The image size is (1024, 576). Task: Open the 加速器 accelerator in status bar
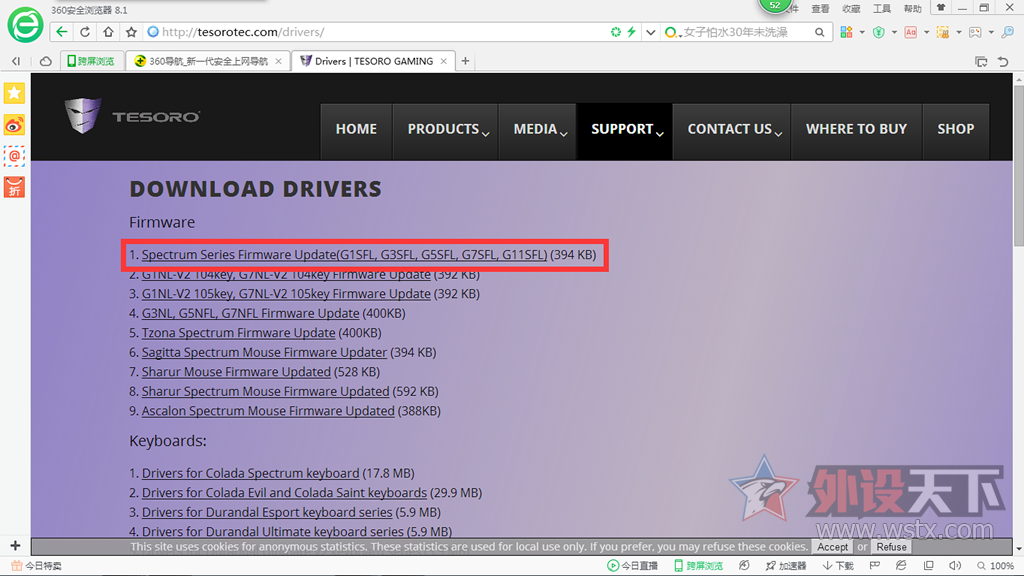coord(786,566)
